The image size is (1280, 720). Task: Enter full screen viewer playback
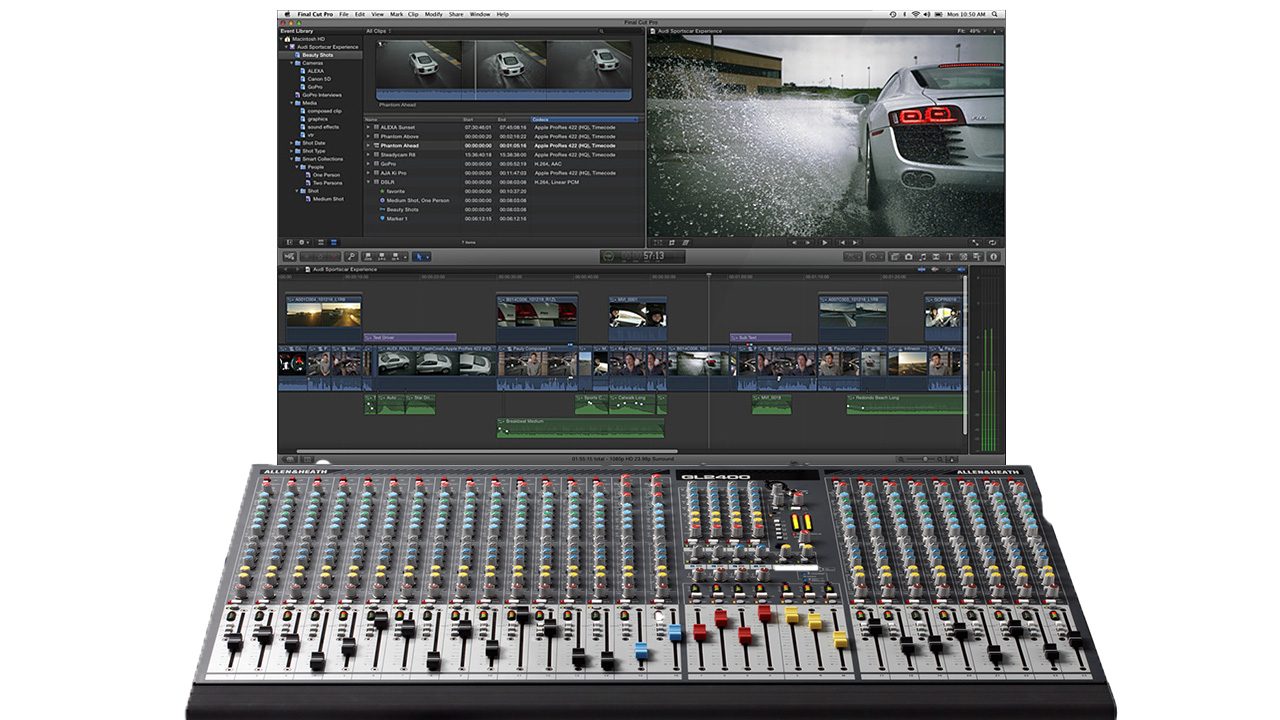tap(975, 242)
